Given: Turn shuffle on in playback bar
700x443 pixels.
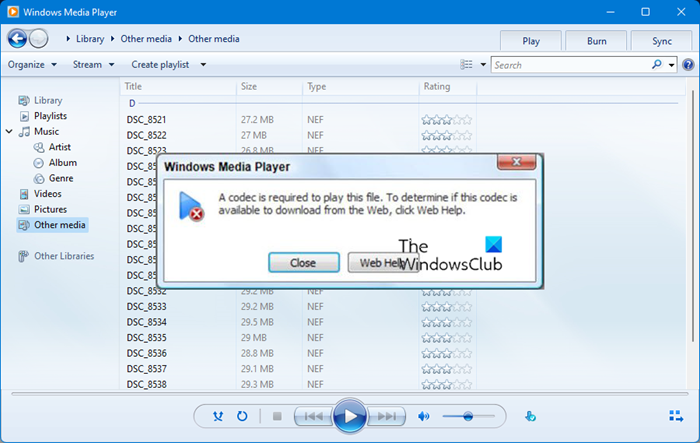Looking at the screenshot, I should coord(218,416).
